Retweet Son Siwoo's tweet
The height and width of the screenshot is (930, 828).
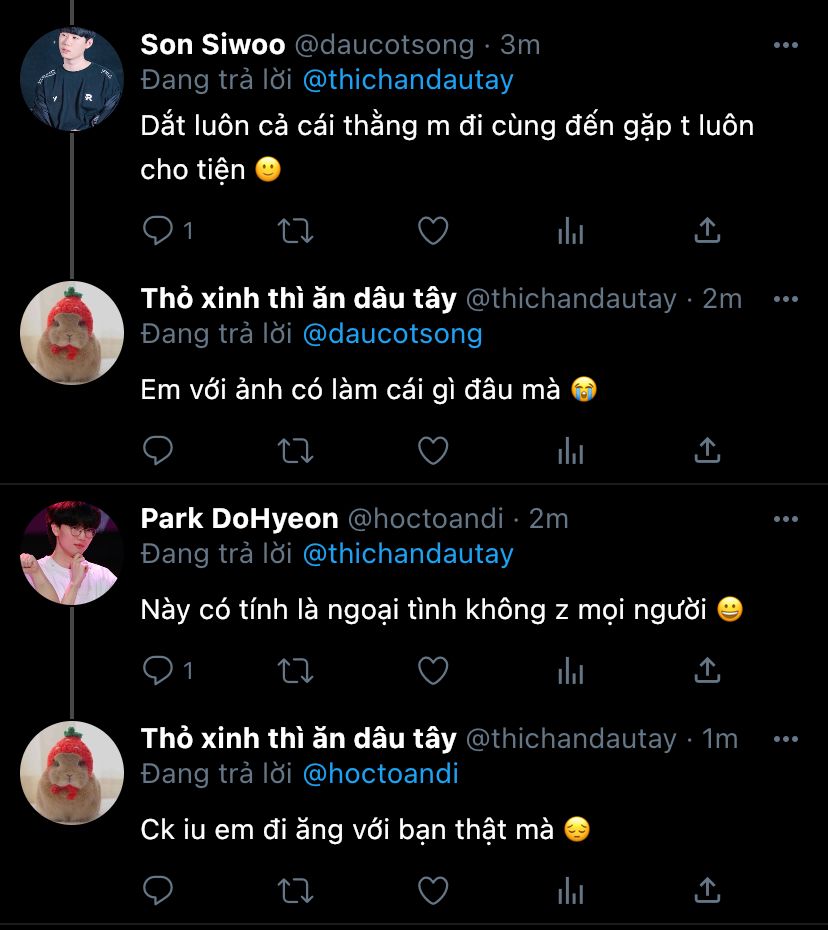pyautogui.click(x=294, y=231)
